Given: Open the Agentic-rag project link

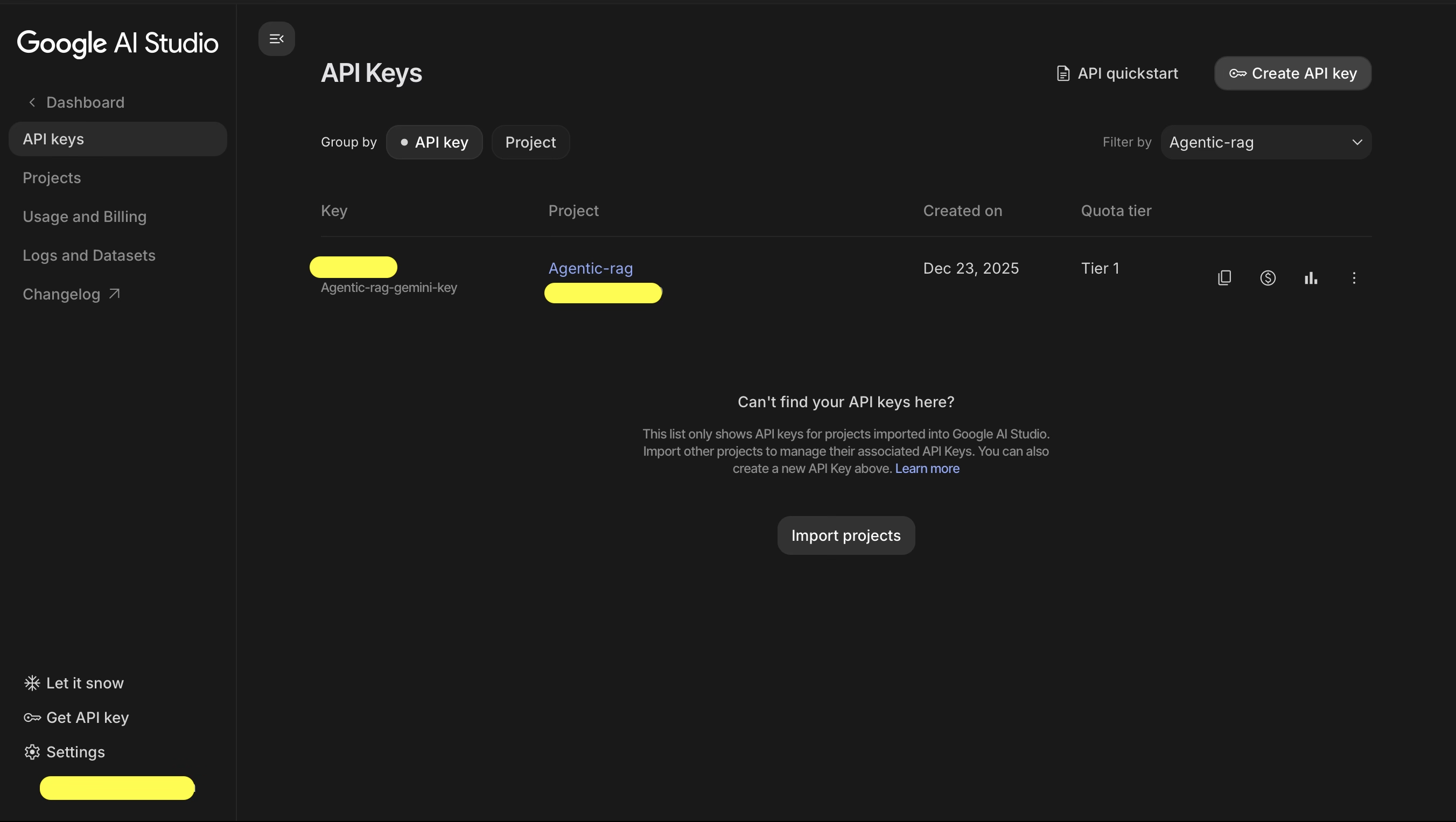Looking at the screenshot, I should (x=591, y=268).
